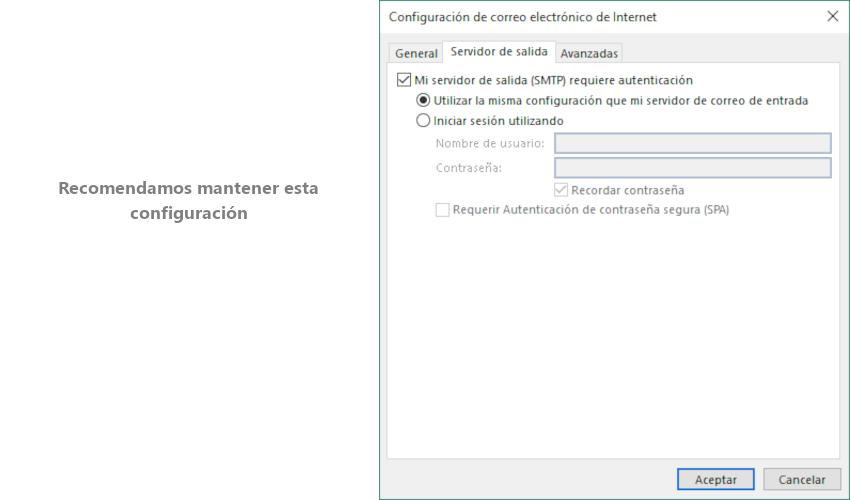Click the 'Contraseña:' label
The width and height of the screenshot is (850, 500).
(x=469, y=168)
